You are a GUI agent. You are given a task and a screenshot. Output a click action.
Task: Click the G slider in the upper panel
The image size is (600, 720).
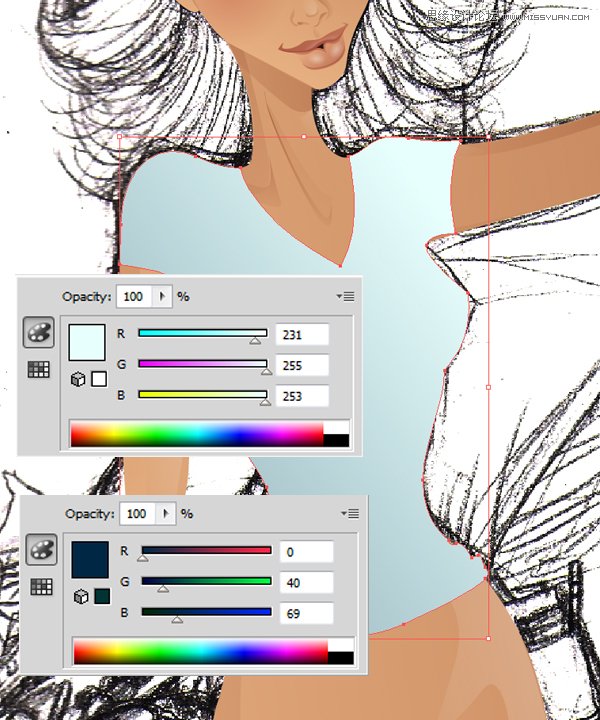202,364
